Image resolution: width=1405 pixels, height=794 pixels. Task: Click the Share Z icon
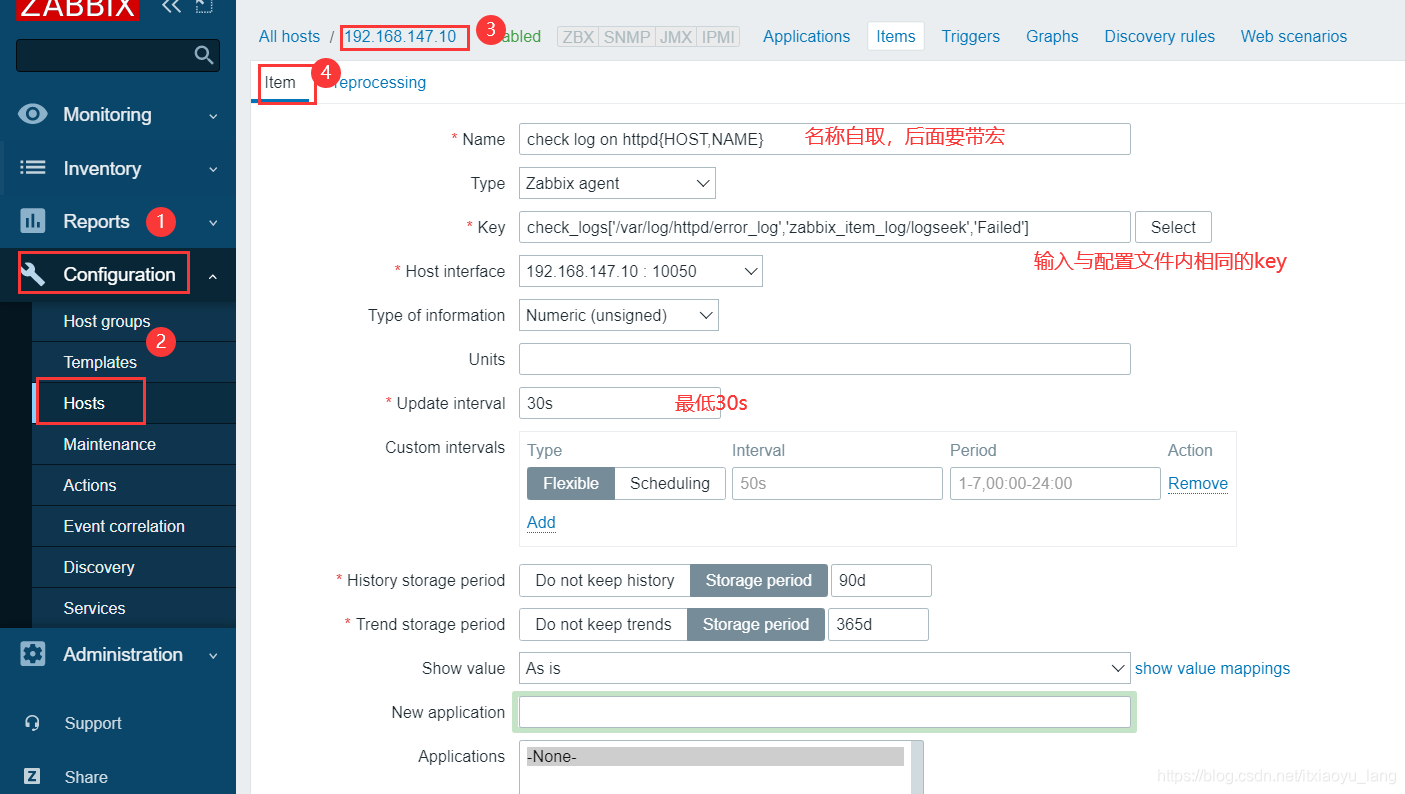32,776
